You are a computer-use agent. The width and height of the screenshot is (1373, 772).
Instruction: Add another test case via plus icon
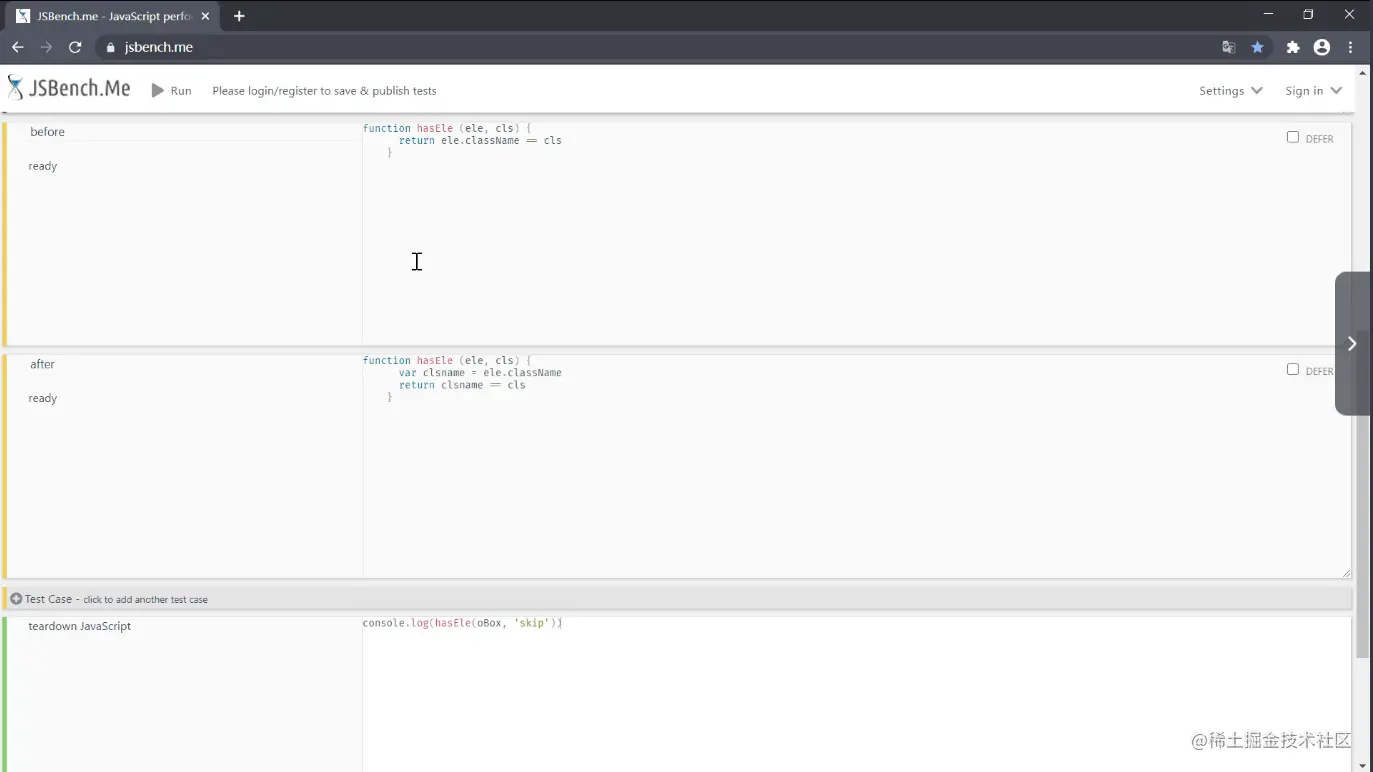point(16,599)
